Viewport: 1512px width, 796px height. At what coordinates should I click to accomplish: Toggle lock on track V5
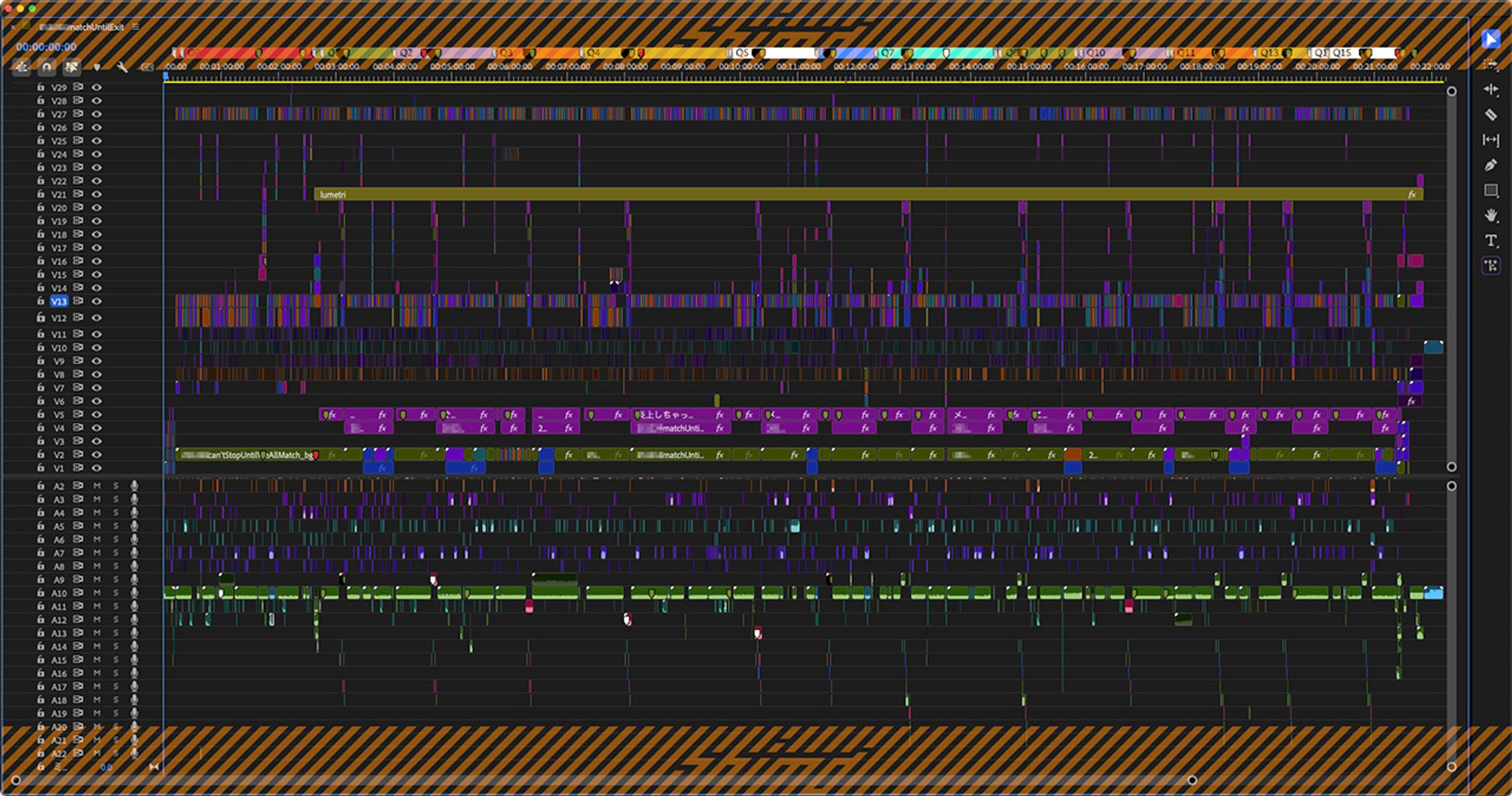(41, 415)
